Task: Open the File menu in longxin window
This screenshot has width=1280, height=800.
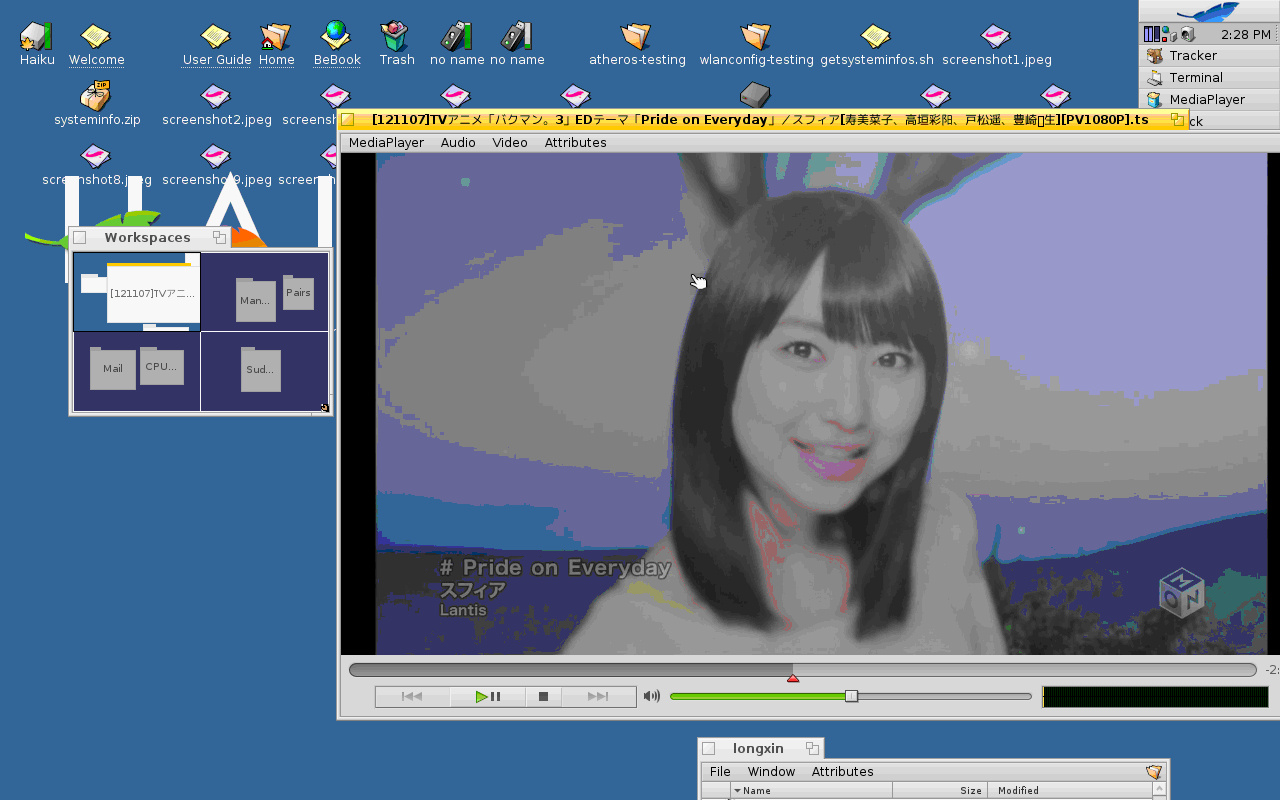Action: (720, 772)
